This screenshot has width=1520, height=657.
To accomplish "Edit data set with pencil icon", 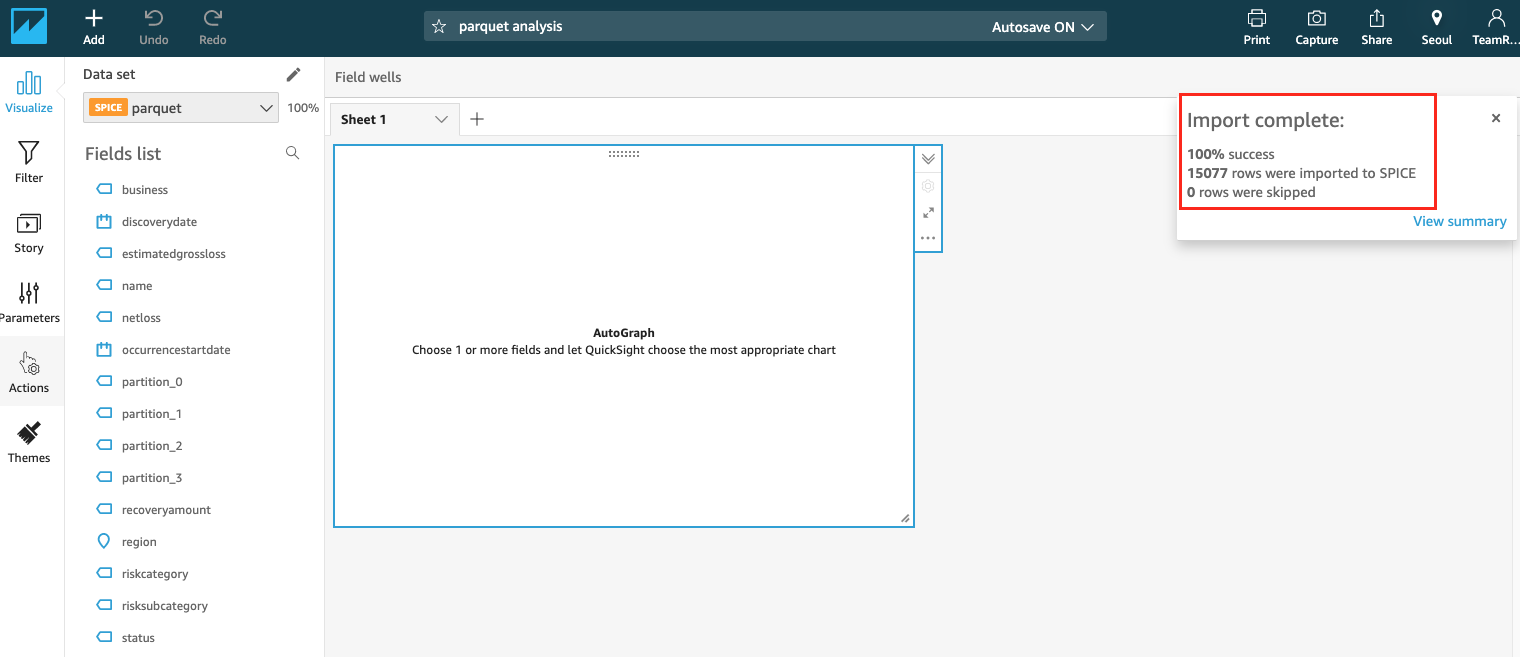I will [293, 74].
